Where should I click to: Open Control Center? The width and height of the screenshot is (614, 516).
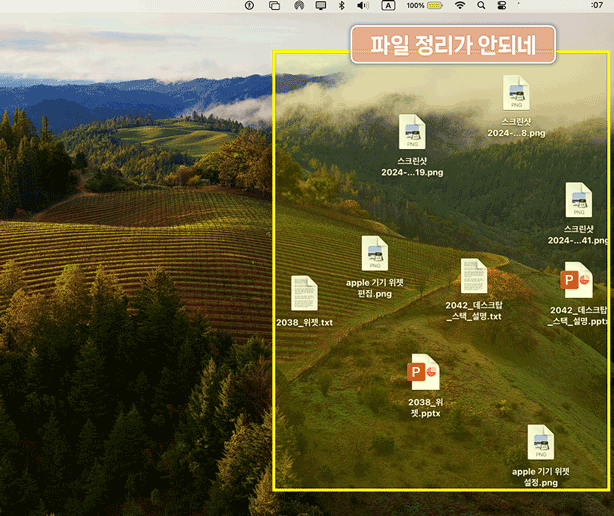pyautogui.click(x=502, y=5)
